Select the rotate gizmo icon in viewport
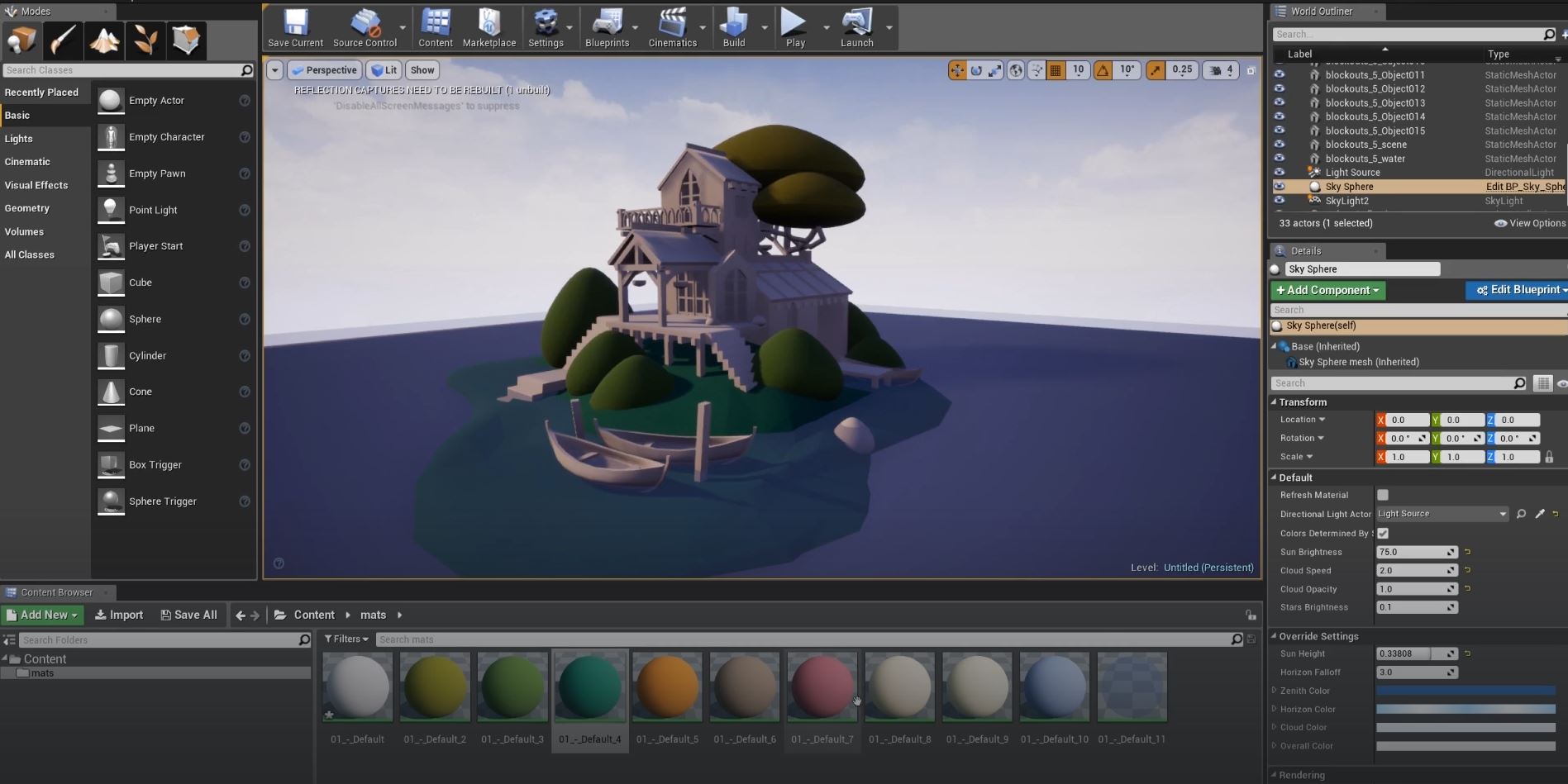 click(x=976, y=70)
